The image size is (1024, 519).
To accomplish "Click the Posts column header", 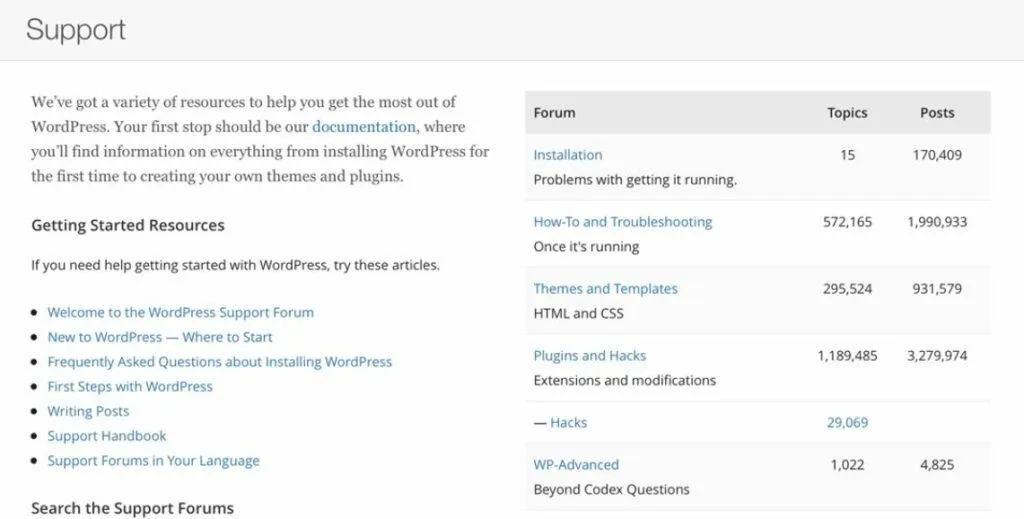I will [x=937, y=112].
